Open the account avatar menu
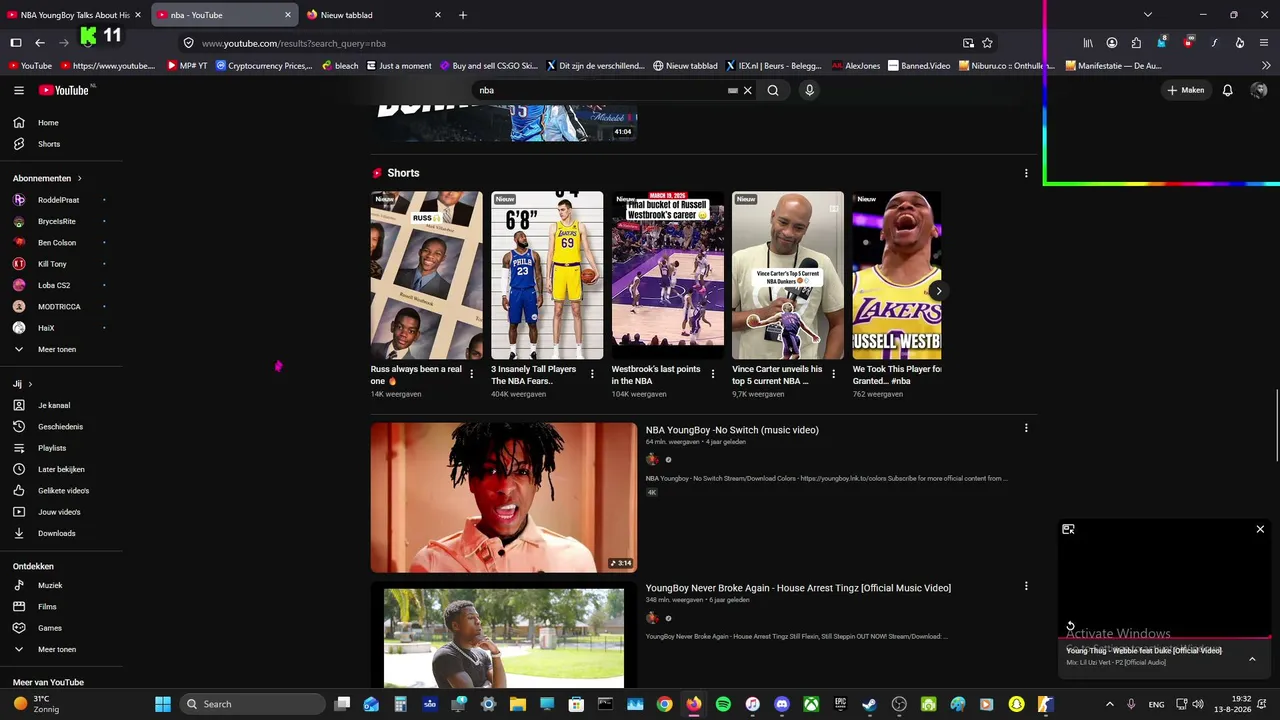Screen dimensions: 1280x720 1259,90
